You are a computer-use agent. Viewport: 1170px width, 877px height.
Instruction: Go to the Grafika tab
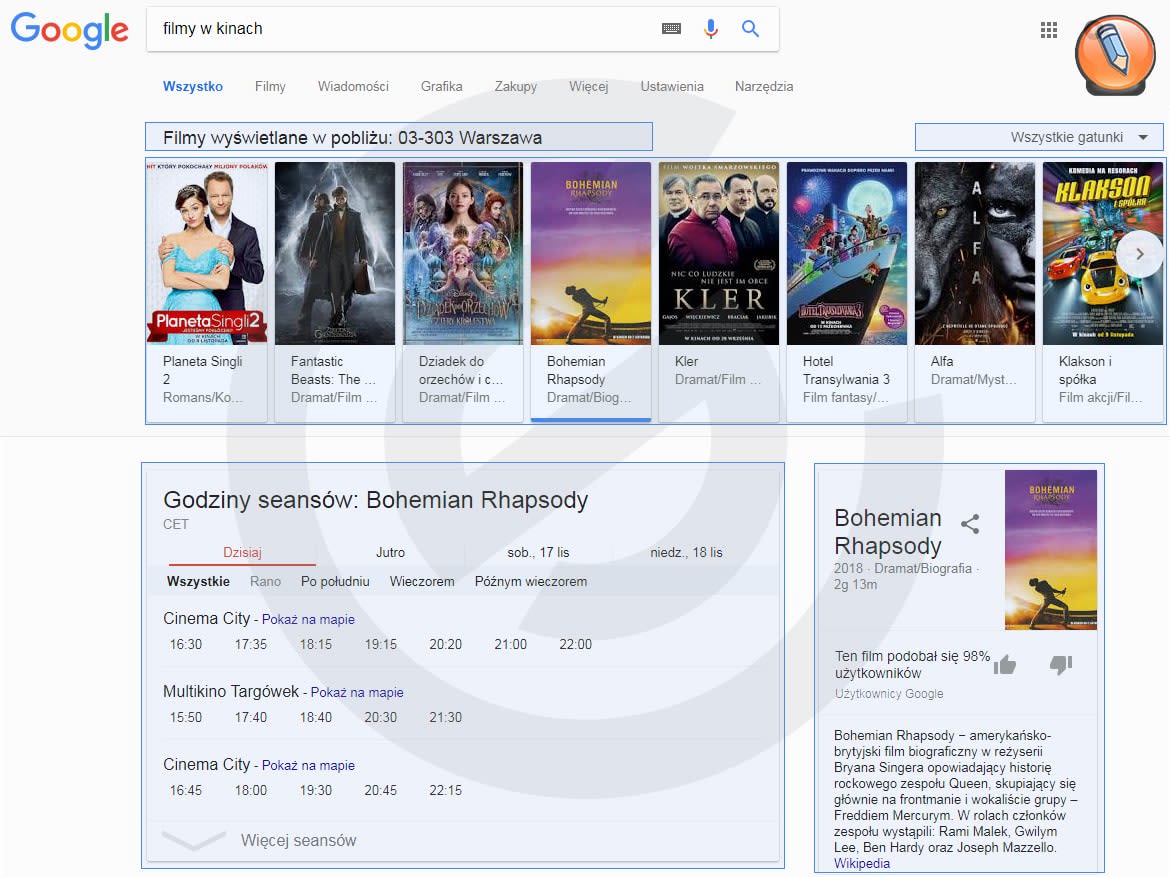[x=442, y=87]
